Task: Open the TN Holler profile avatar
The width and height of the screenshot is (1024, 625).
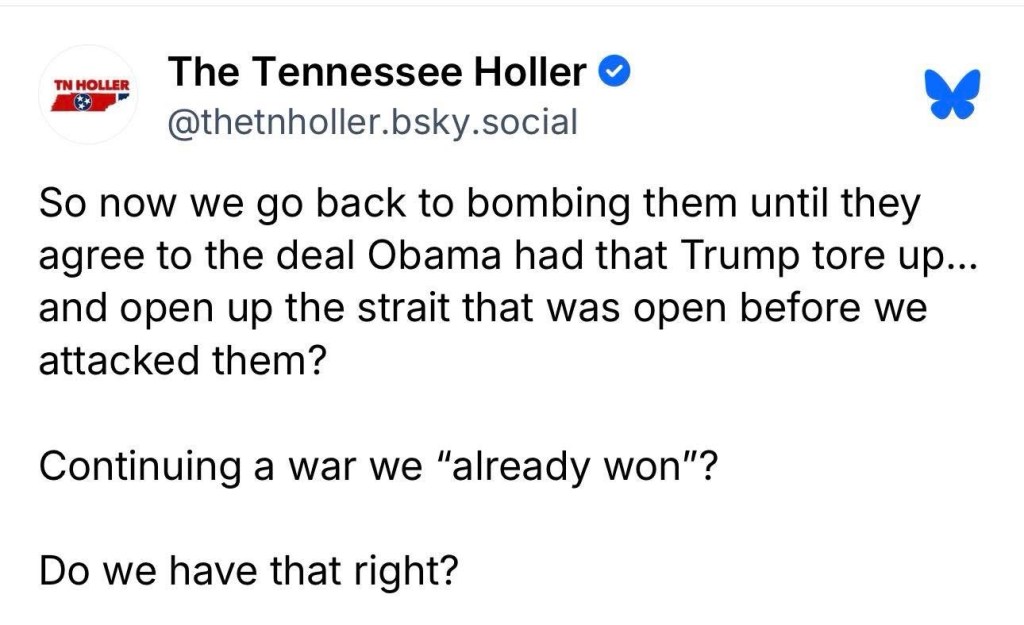Action: 92,95
